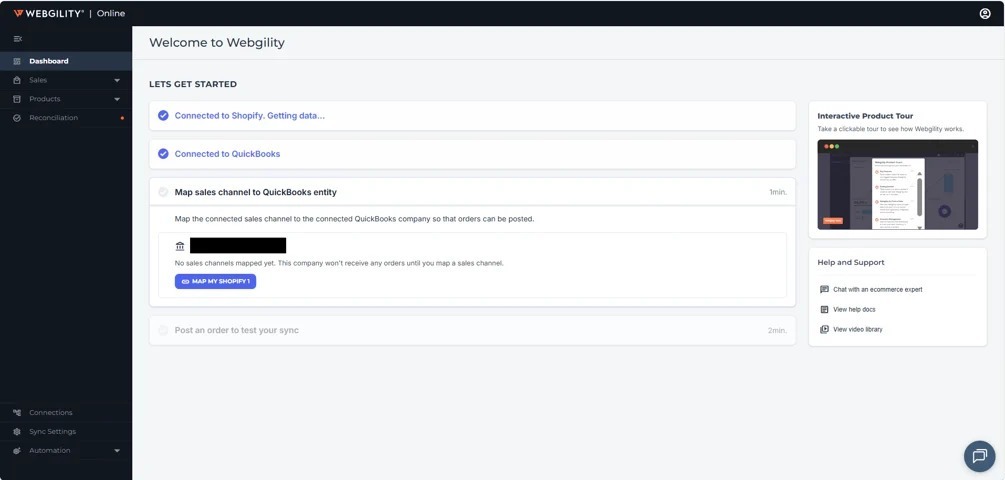Open Sync Settings in the sidebar

coord(66,432)
